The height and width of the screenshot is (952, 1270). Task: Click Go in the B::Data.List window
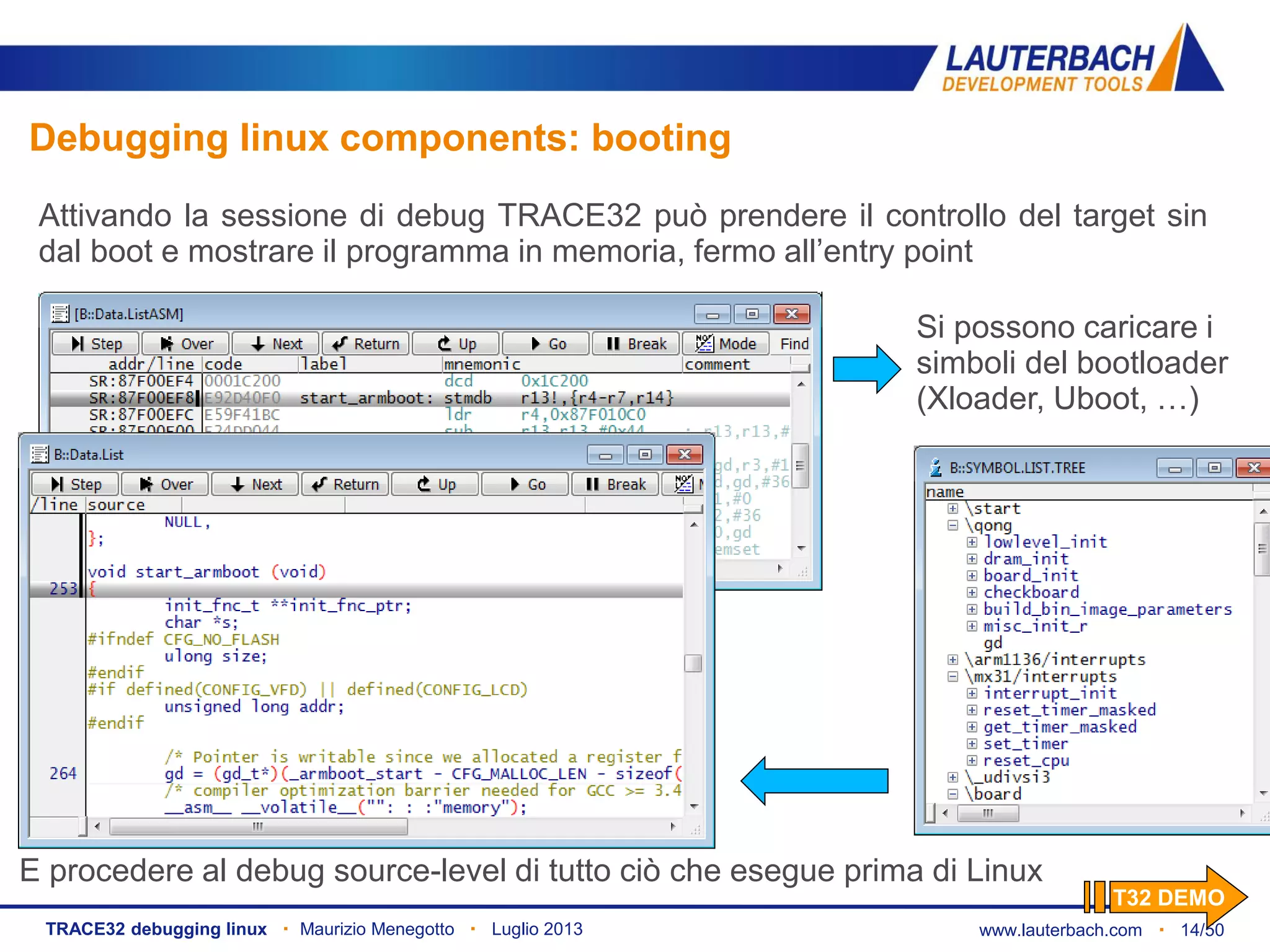pos(525,484)
